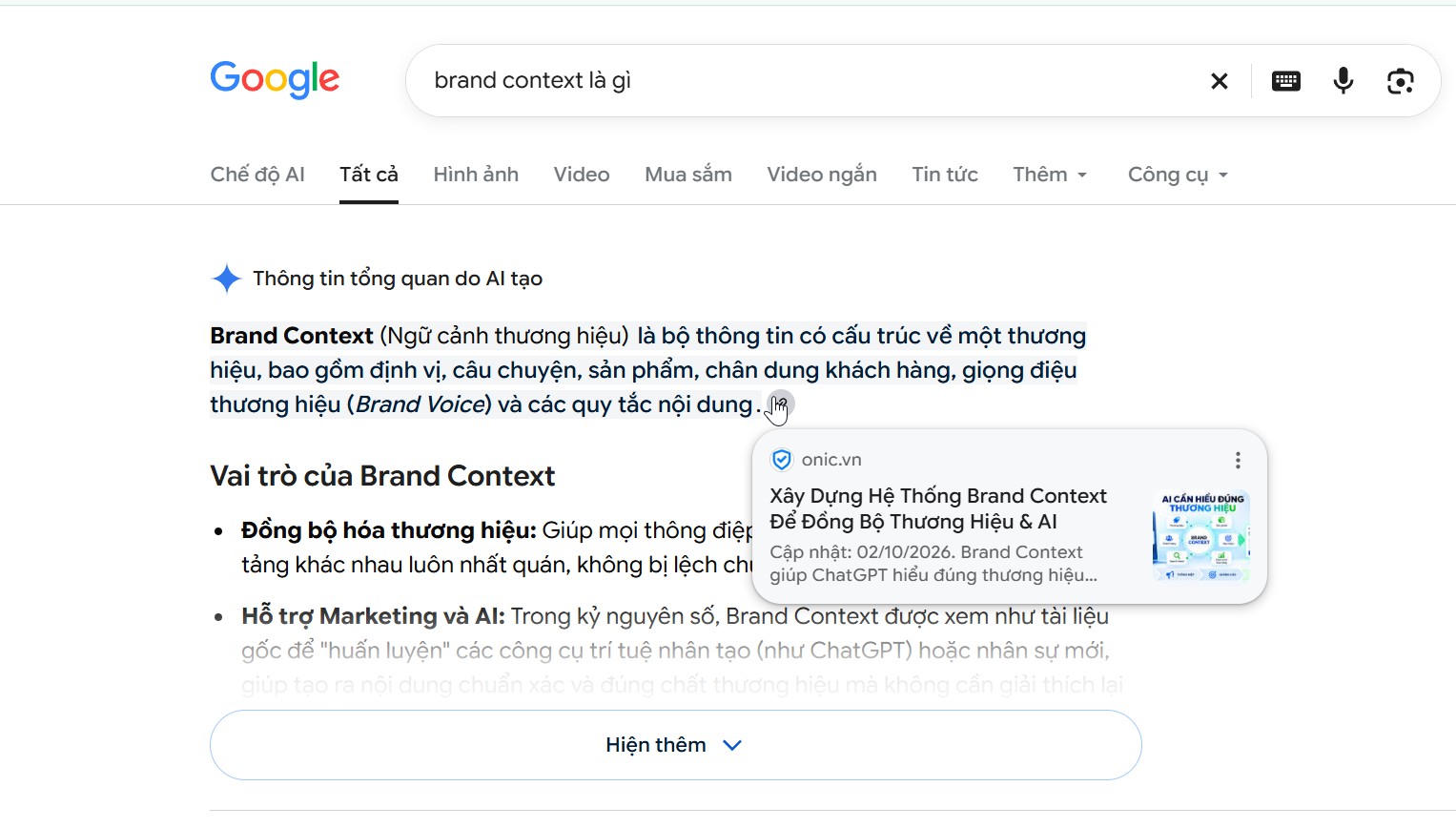Click the bold 'Brand Context' term in the overview
This screenshot has height=828, width=1456.
tap(292, 336)
